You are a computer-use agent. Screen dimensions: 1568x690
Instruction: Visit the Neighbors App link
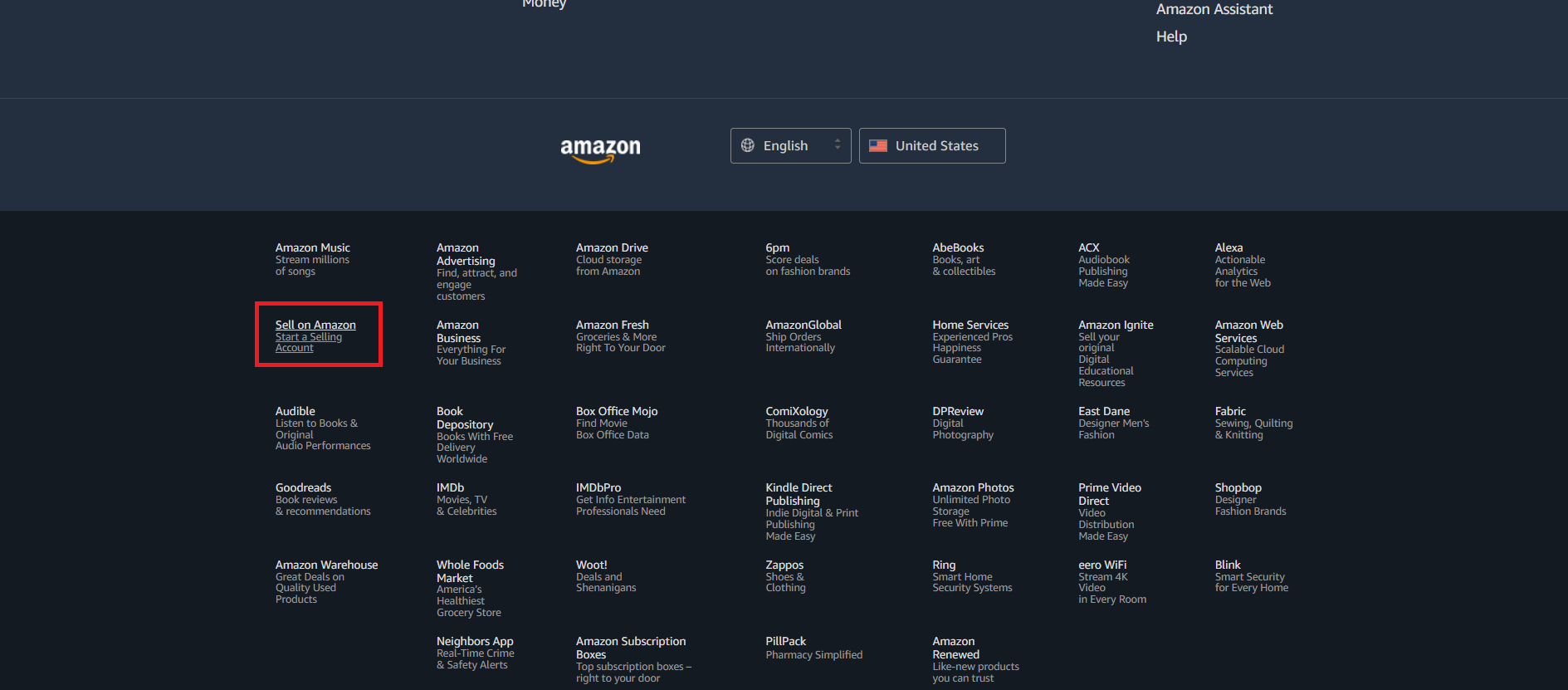[x=476, y=653]
